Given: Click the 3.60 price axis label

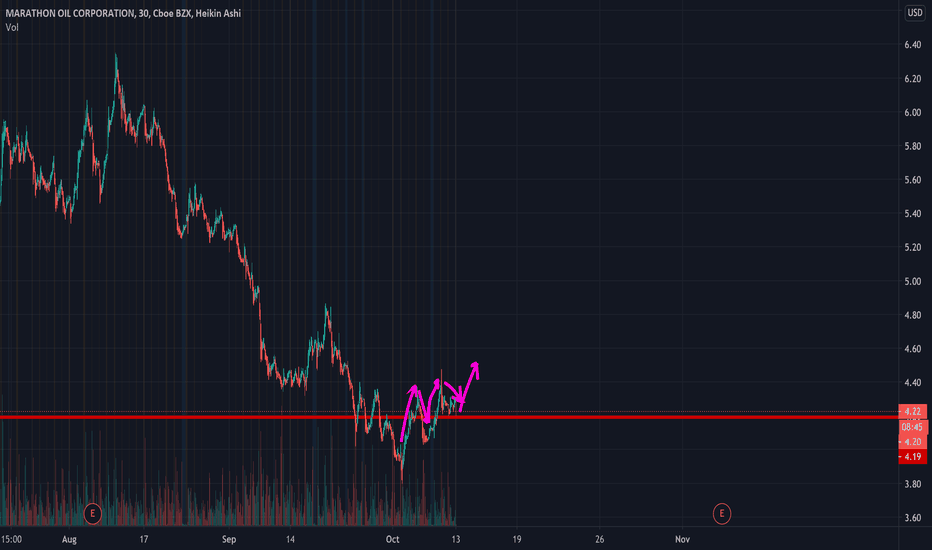Looking at the screenshot, I should click(x=912, y=518).
